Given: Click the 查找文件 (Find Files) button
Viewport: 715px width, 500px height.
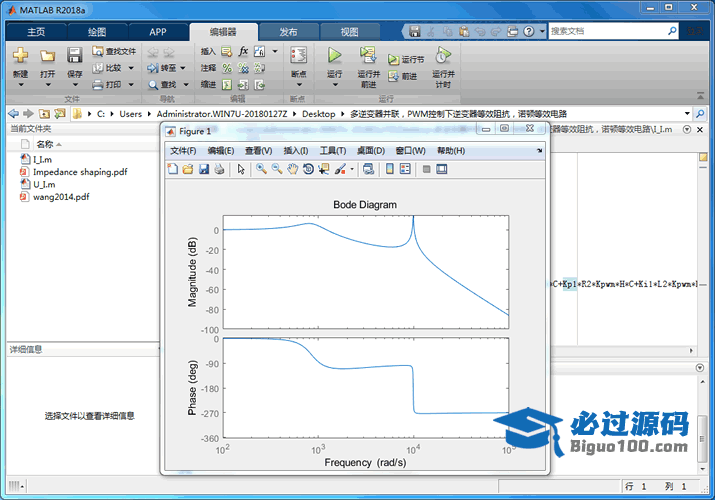Looking at the screenshot, I should (114, 51).
